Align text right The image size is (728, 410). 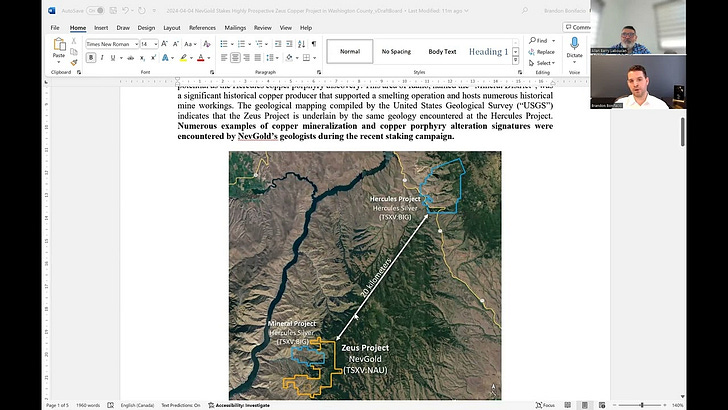tap(247, 58)
